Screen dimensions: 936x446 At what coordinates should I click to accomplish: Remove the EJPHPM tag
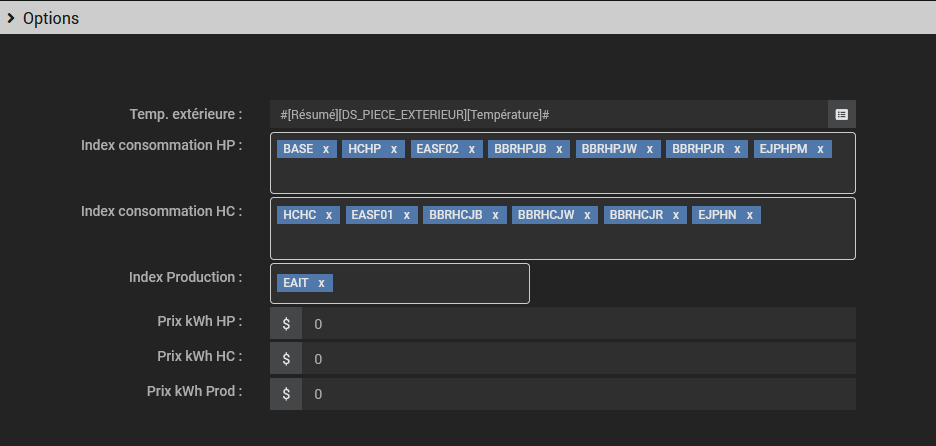coord(820,149)
